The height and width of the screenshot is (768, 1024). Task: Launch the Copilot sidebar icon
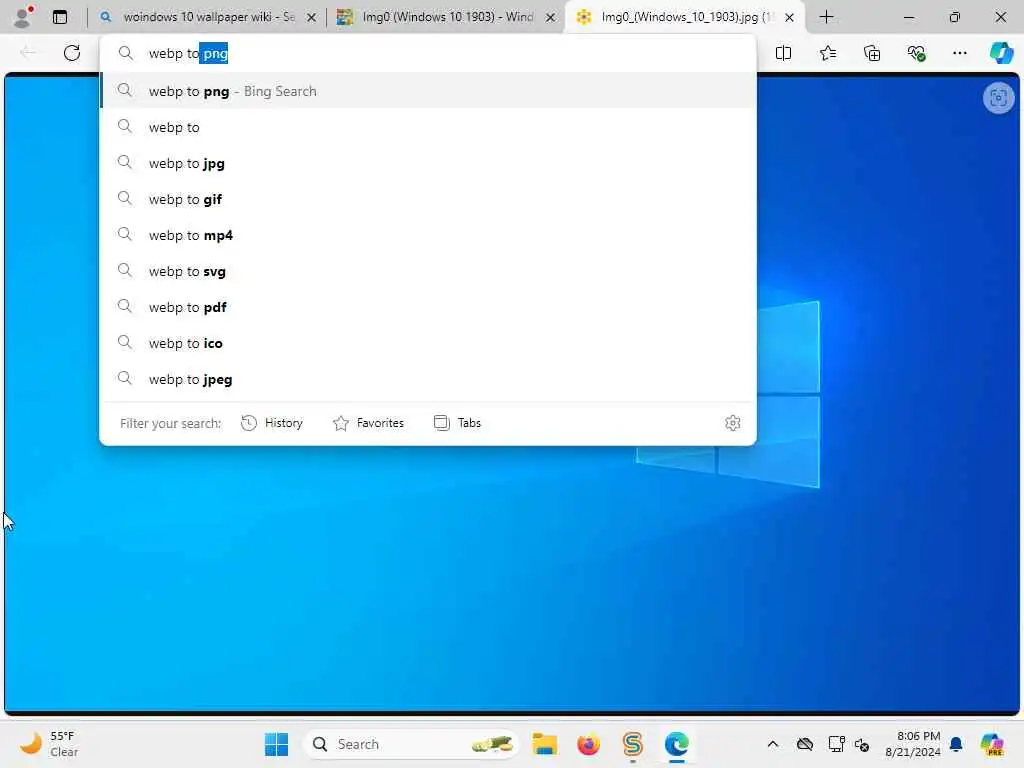point(1000,53)
